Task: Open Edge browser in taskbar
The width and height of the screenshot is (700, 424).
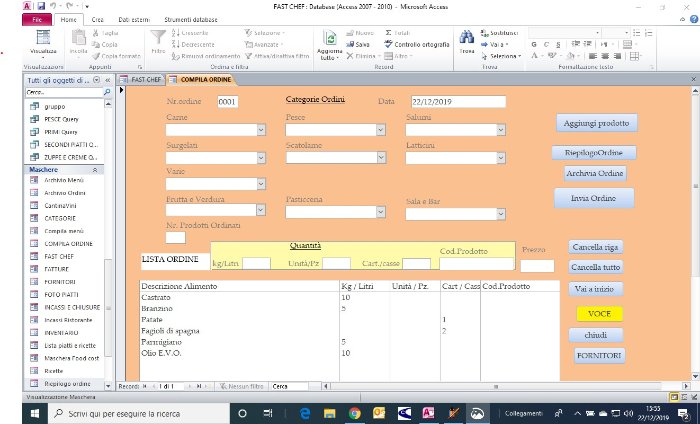Action: 305,413
